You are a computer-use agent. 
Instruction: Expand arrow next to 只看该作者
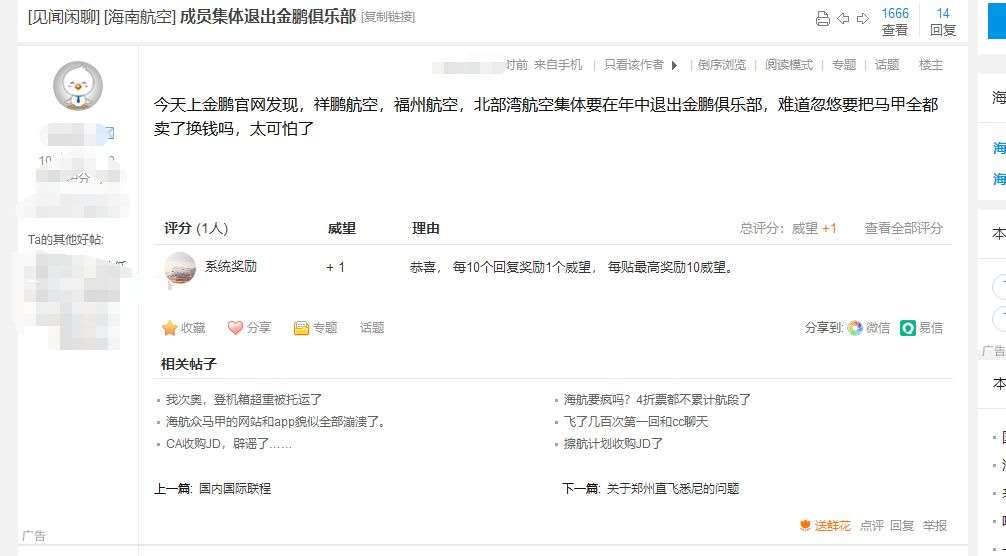[674, 65]
